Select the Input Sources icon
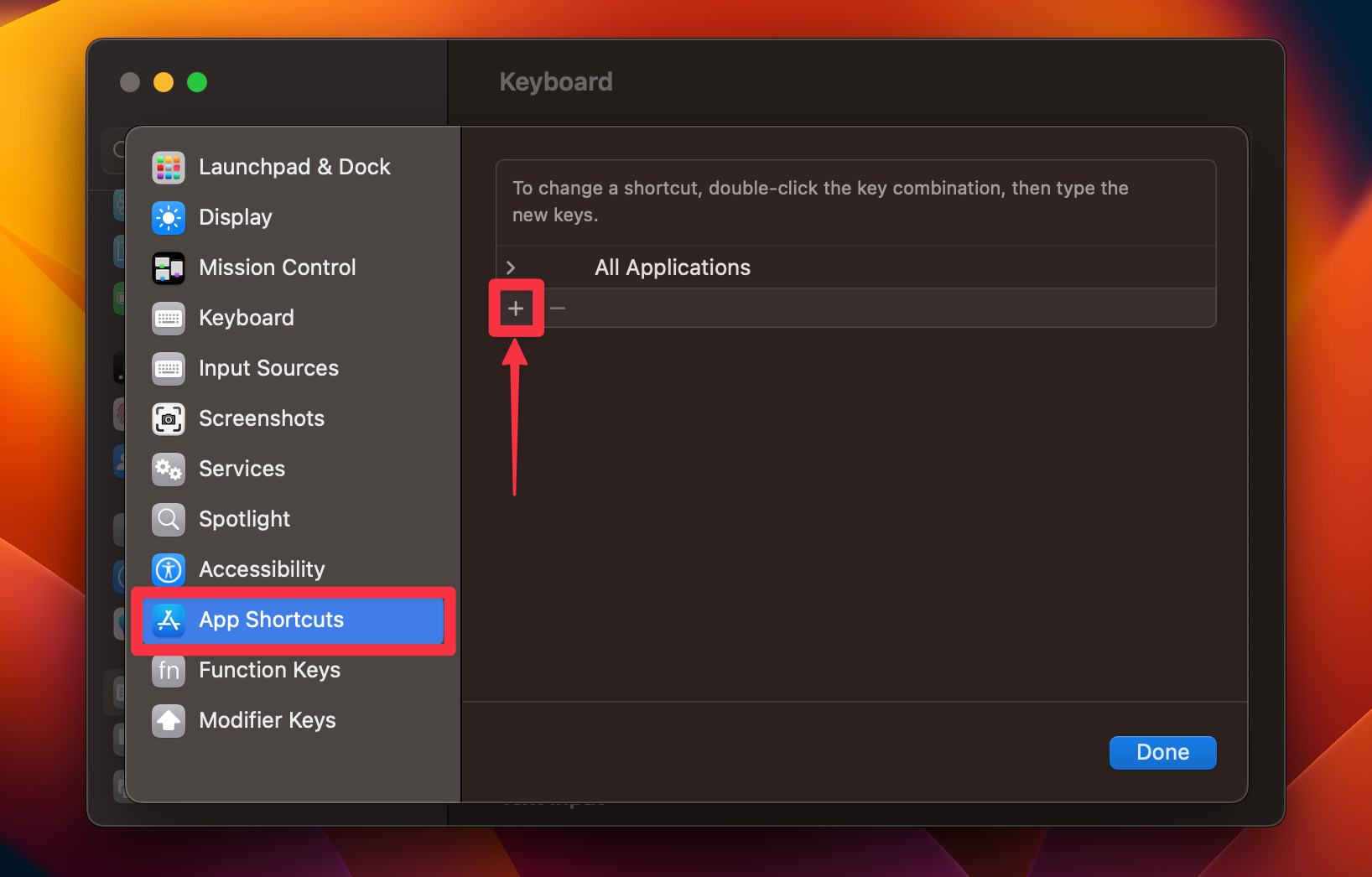This screenshot has height=877, width=1372. [168, 368]
